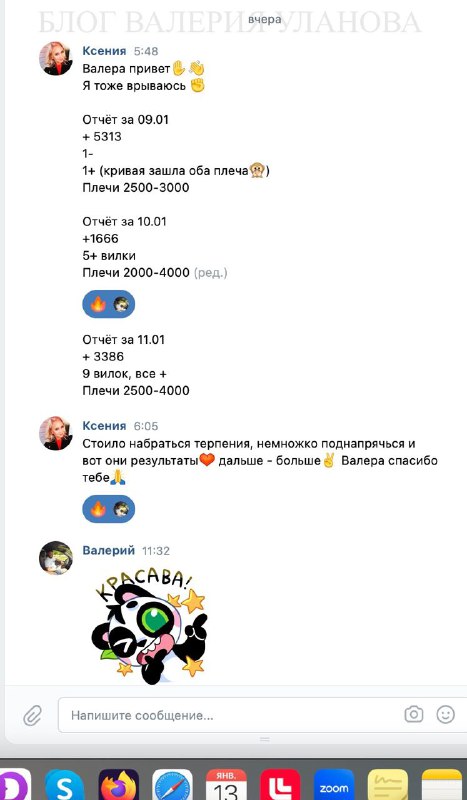Image resolution: width=467 pixels, height=800 pixels.
Task: Click the paperclip attachment icon
Action: 32,715
